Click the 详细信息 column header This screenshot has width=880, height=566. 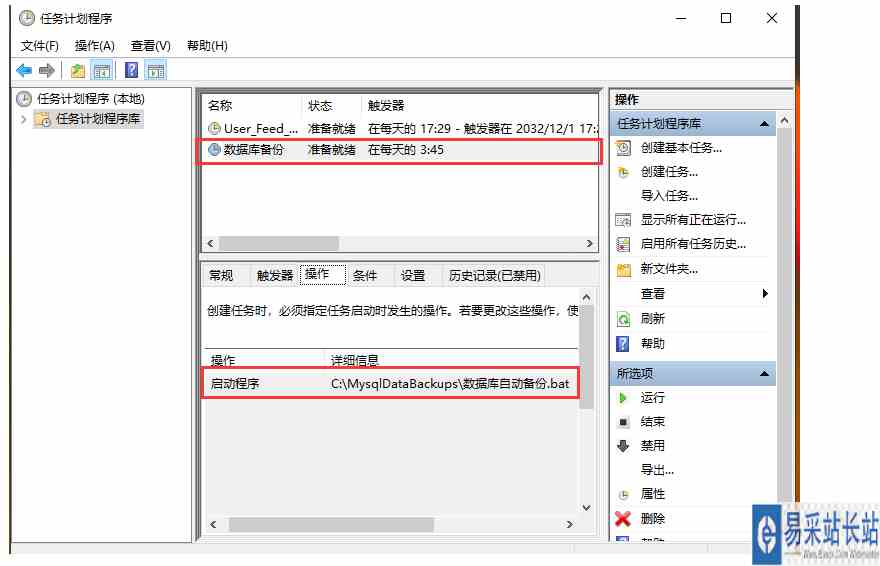452,360
